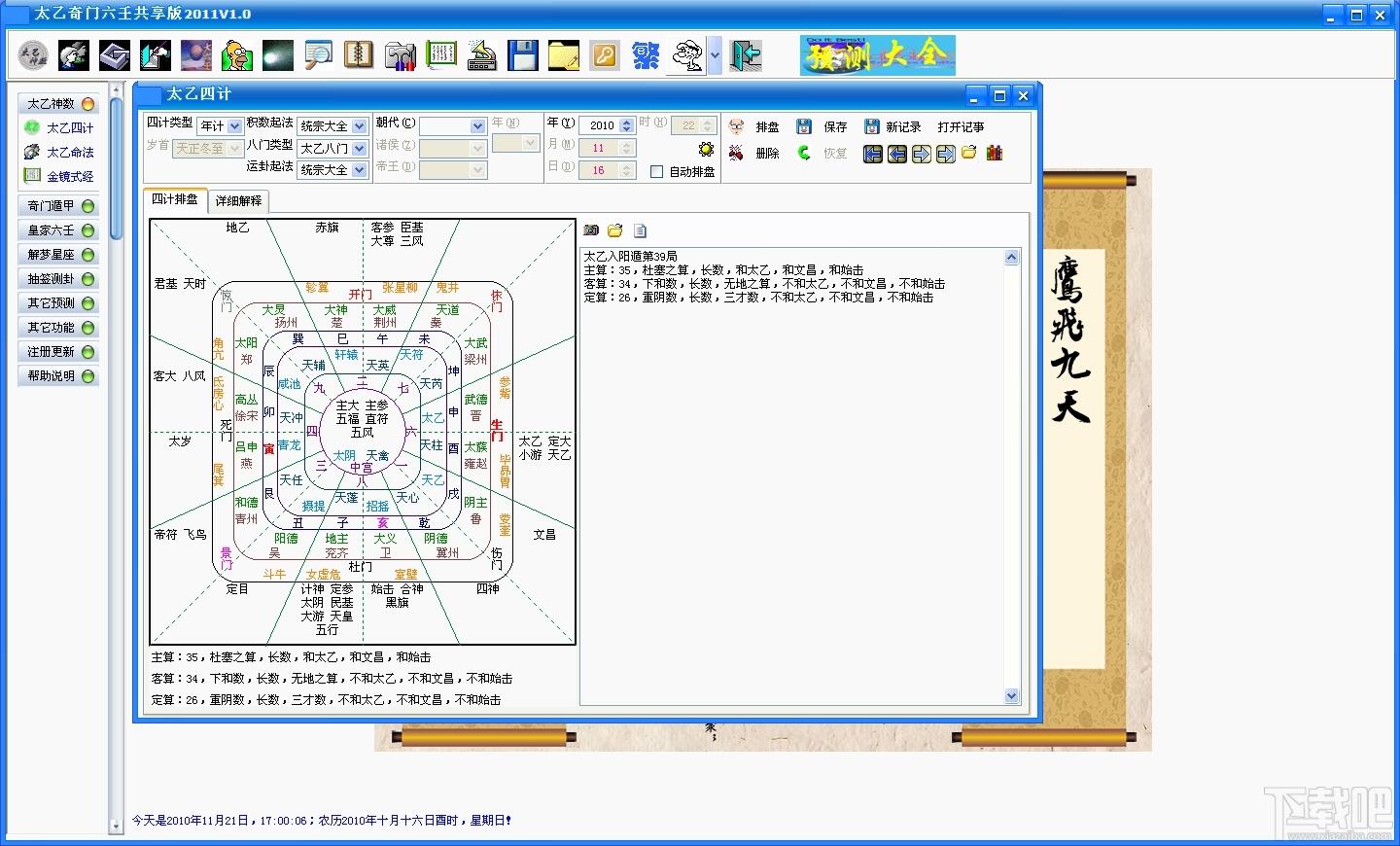Select 解梦星座 in the sidebar

59,255
